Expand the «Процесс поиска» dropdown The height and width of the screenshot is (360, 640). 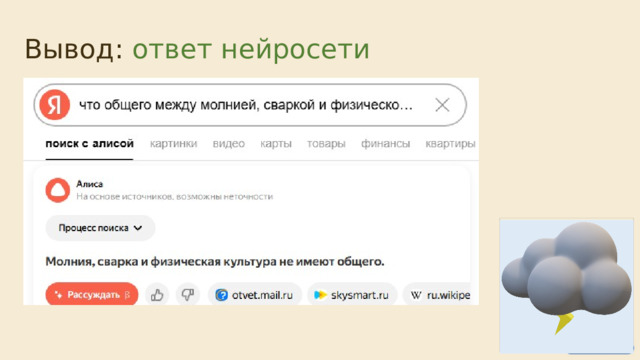[x=100, y=228]
